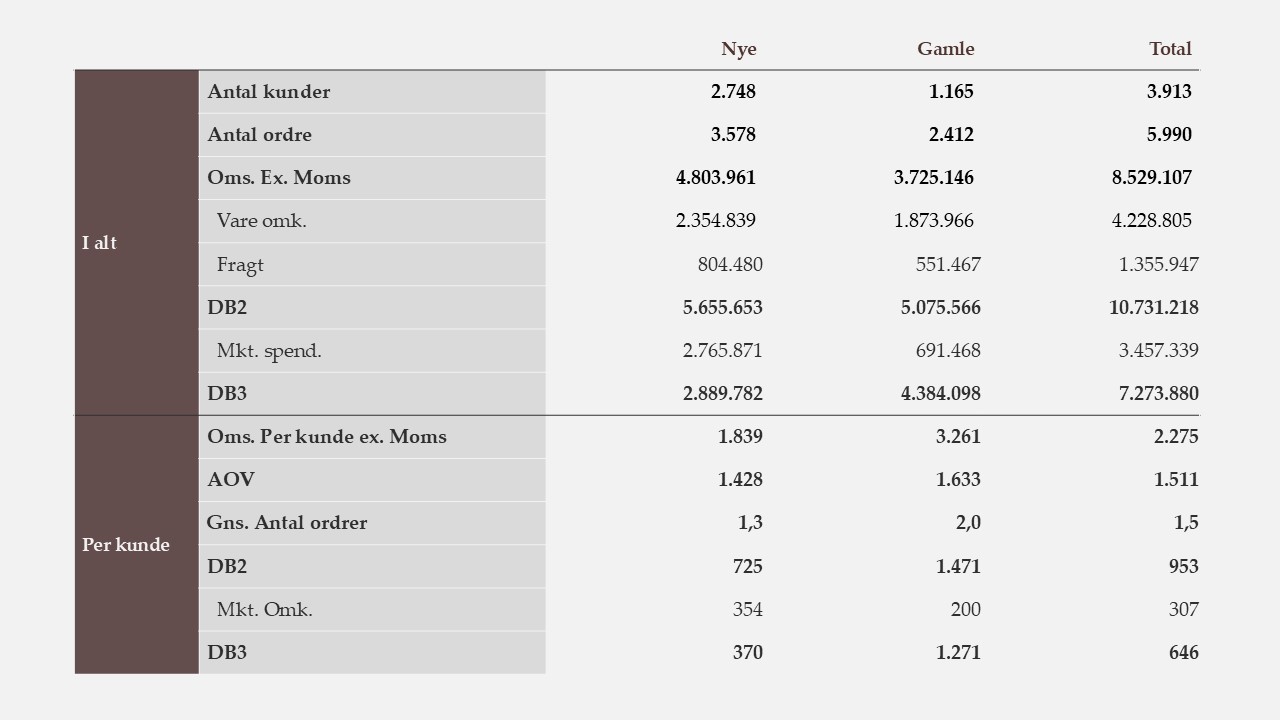Select the Nye customers value 2.748
The height and width of the screenshot is (720, 1280).
[733, 92]
